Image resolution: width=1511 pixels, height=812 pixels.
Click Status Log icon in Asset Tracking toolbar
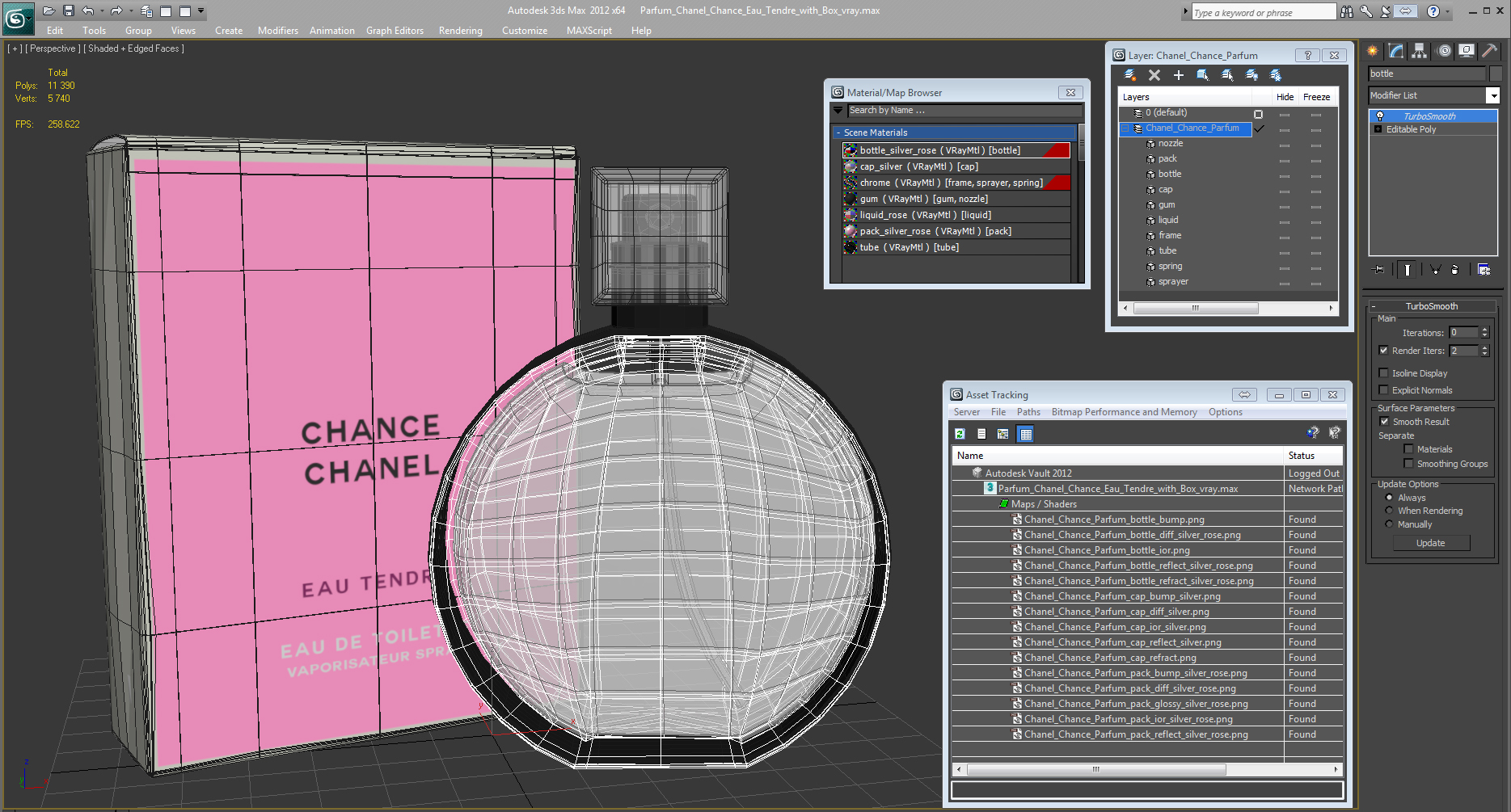[x=981, y=434]
